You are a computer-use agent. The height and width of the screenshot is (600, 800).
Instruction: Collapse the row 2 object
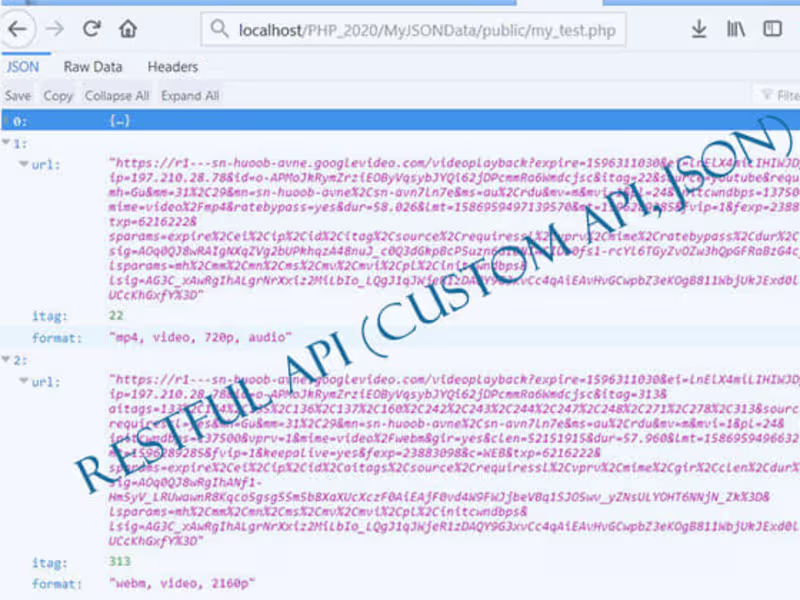click(x=6, y=359)
